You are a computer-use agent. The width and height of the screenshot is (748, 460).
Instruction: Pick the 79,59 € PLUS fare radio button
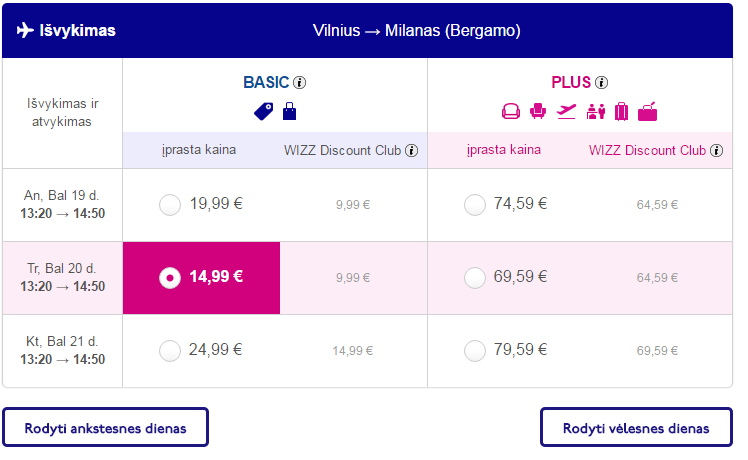pyautogui.click(x=475, y=350)
